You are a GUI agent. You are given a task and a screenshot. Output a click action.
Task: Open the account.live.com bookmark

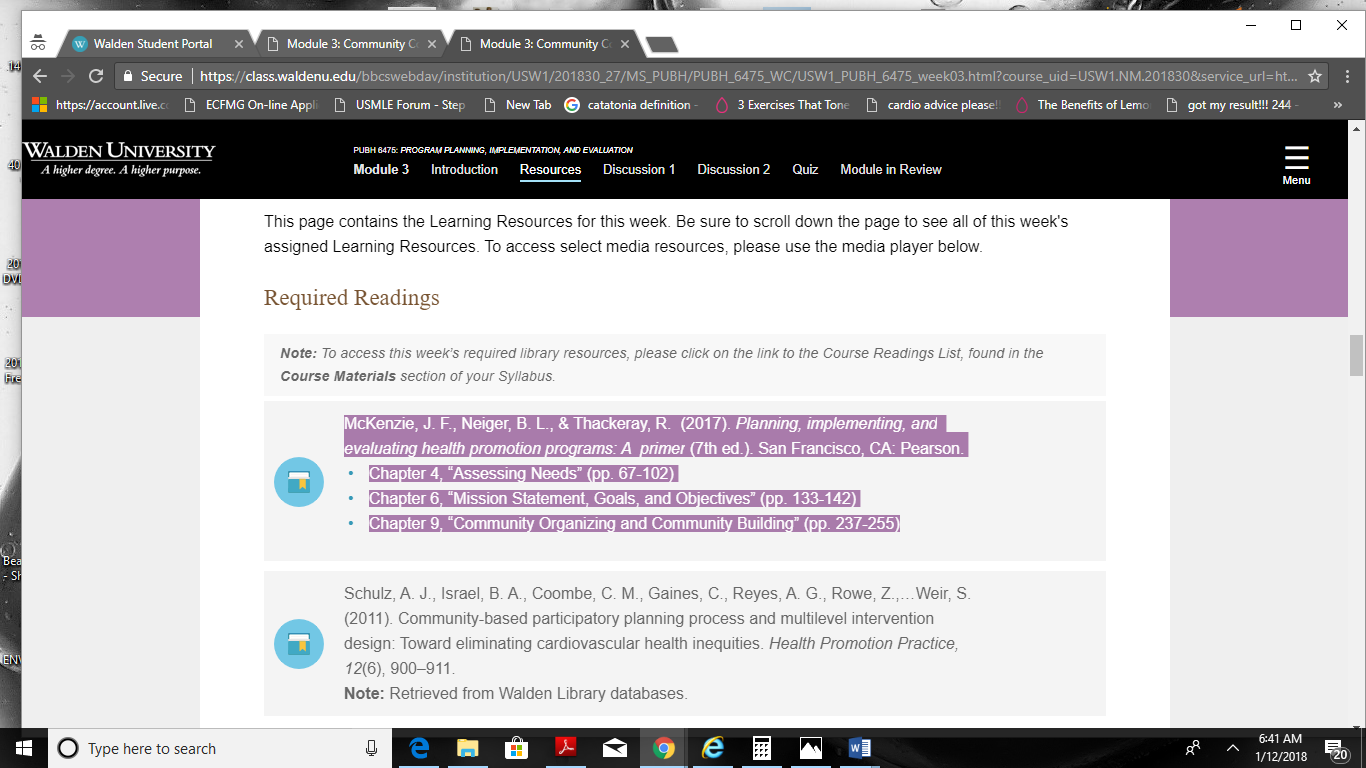(x=100, y=104)
